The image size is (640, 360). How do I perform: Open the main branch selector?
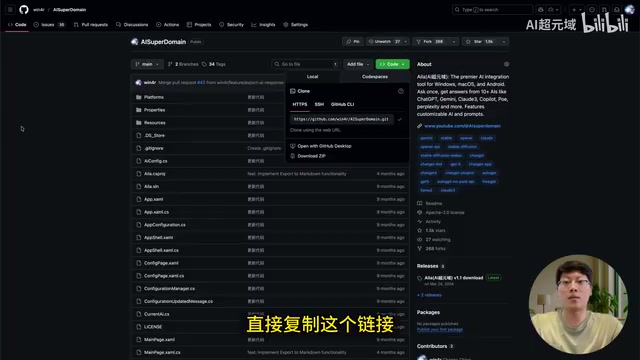coord(147,64)
